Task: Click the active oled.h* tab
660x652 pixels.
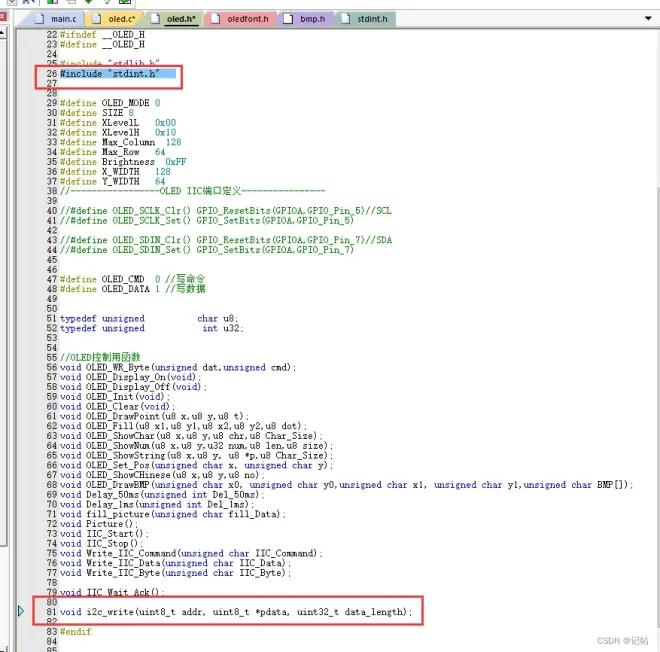Action: point(175,18)
